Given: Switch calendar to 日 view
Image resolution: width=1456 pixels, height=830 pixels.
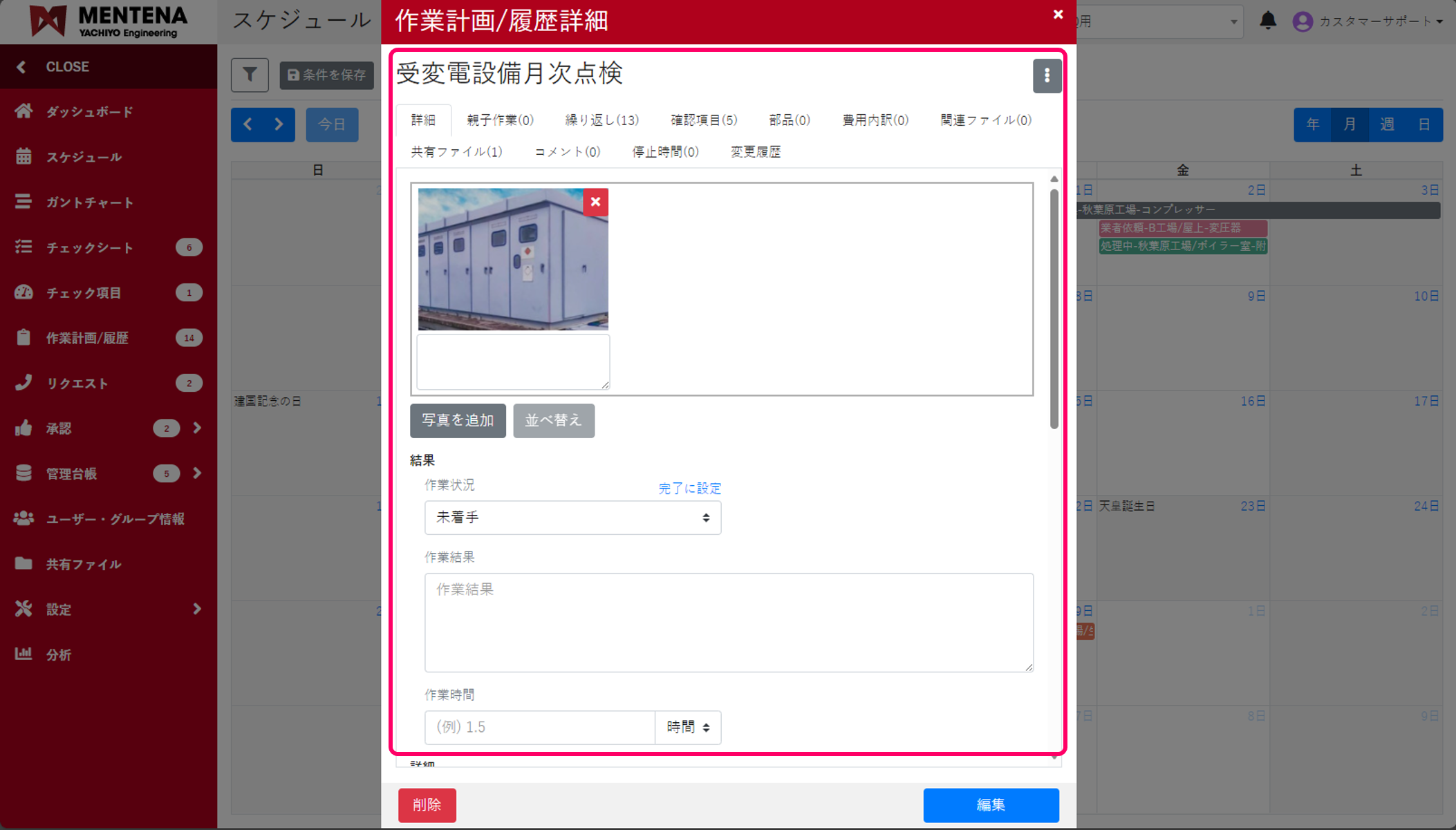Looking at the screenshot, I should pos(1424,124).
